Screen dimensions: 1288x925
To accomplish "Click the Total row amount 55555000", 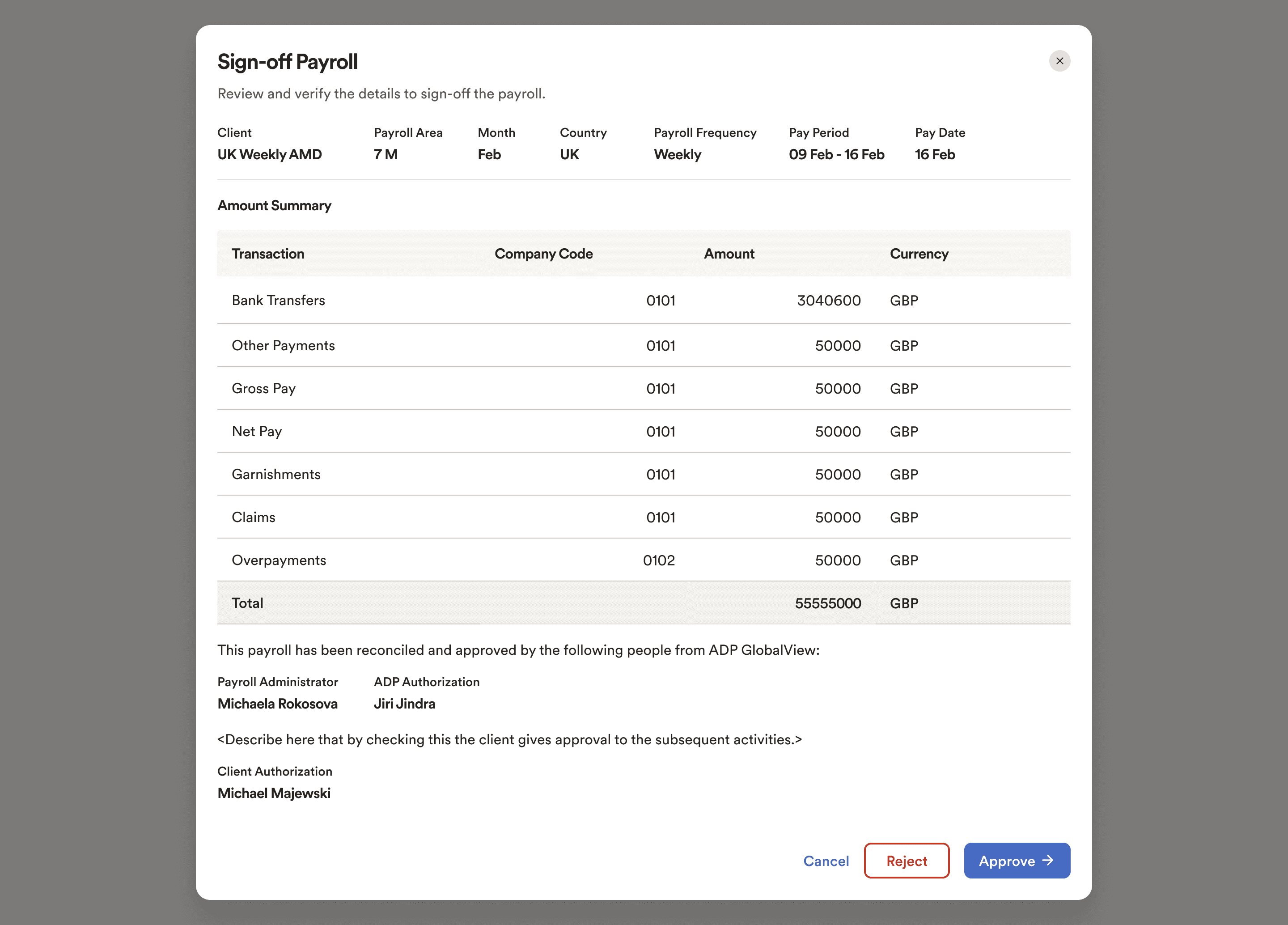I will [x=827, y=603].
